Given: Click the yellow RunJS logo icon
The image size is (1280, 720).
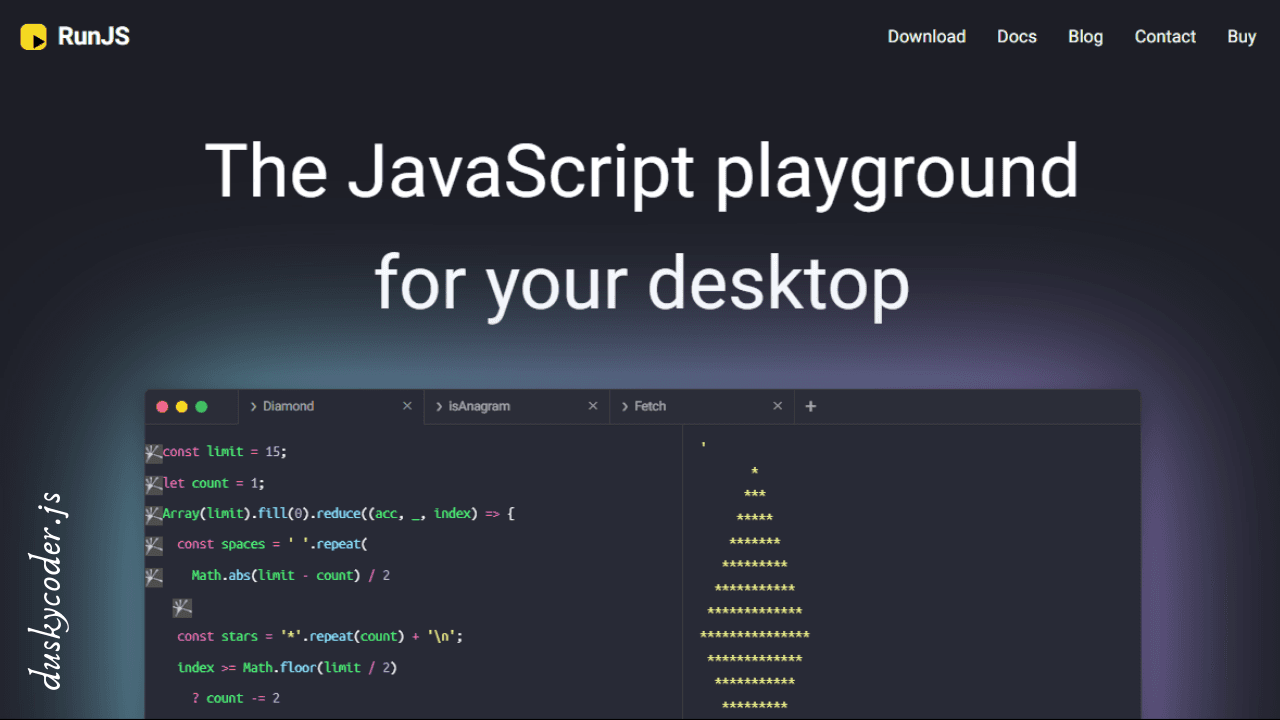Looking at the screenshot, I should pos(33,37).
